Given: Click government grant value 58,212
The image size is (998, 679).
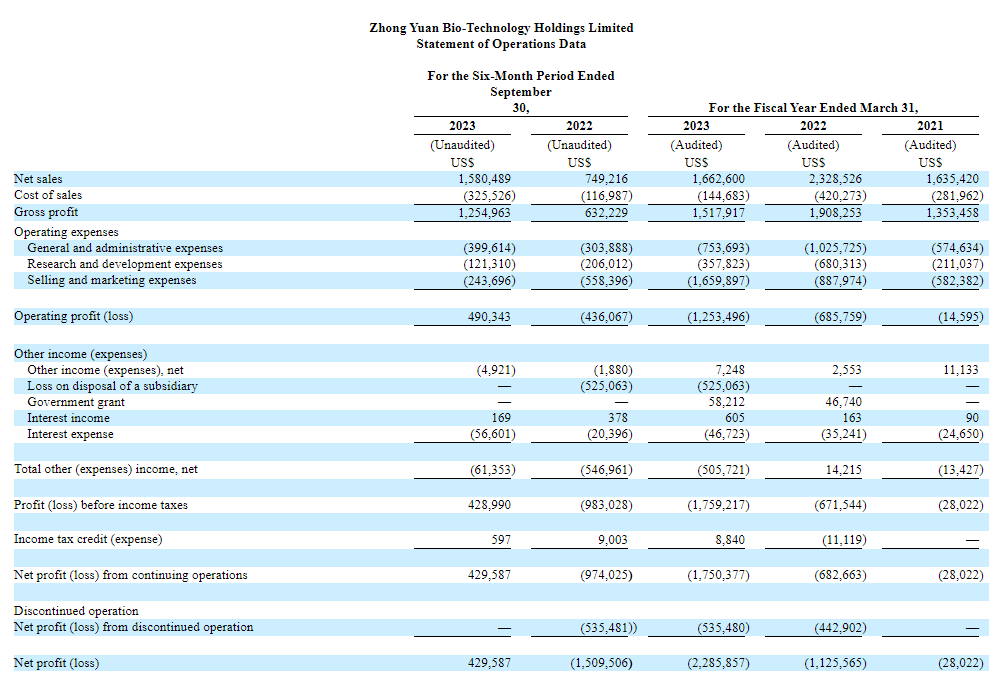Looking at the screenshot, I should (726, 402).
